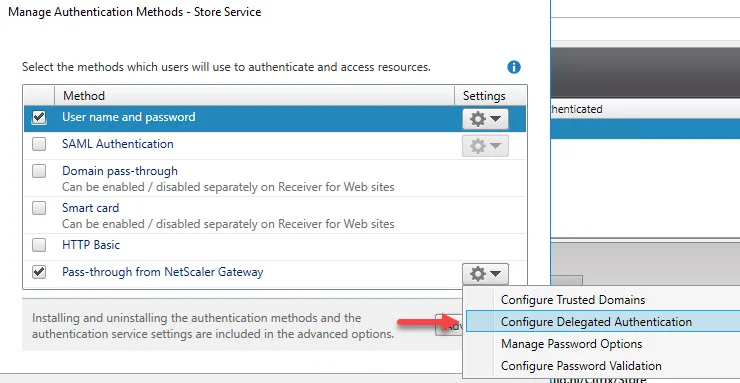Click the blue information icon
The width and height of the screenshot is (740, 383).
pos(513,67)
